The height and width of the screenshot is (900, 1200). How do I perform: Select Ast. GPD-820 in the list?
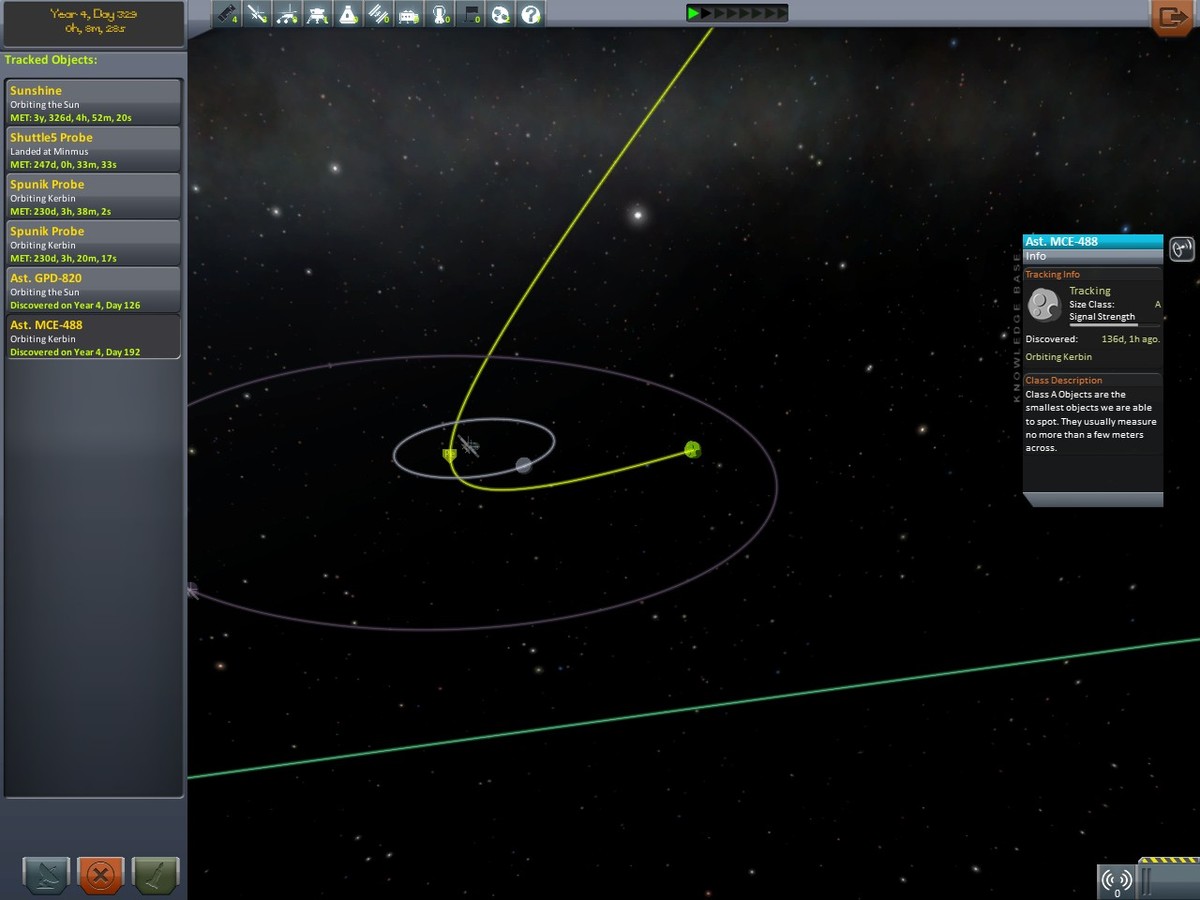click(94, 291)
